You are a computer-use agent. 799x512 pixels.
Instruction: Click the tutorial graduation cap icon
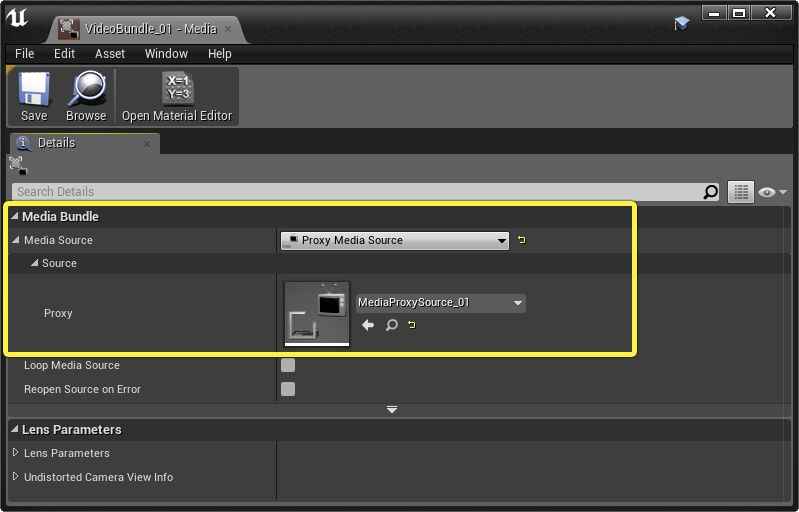(x=681, y=22)
